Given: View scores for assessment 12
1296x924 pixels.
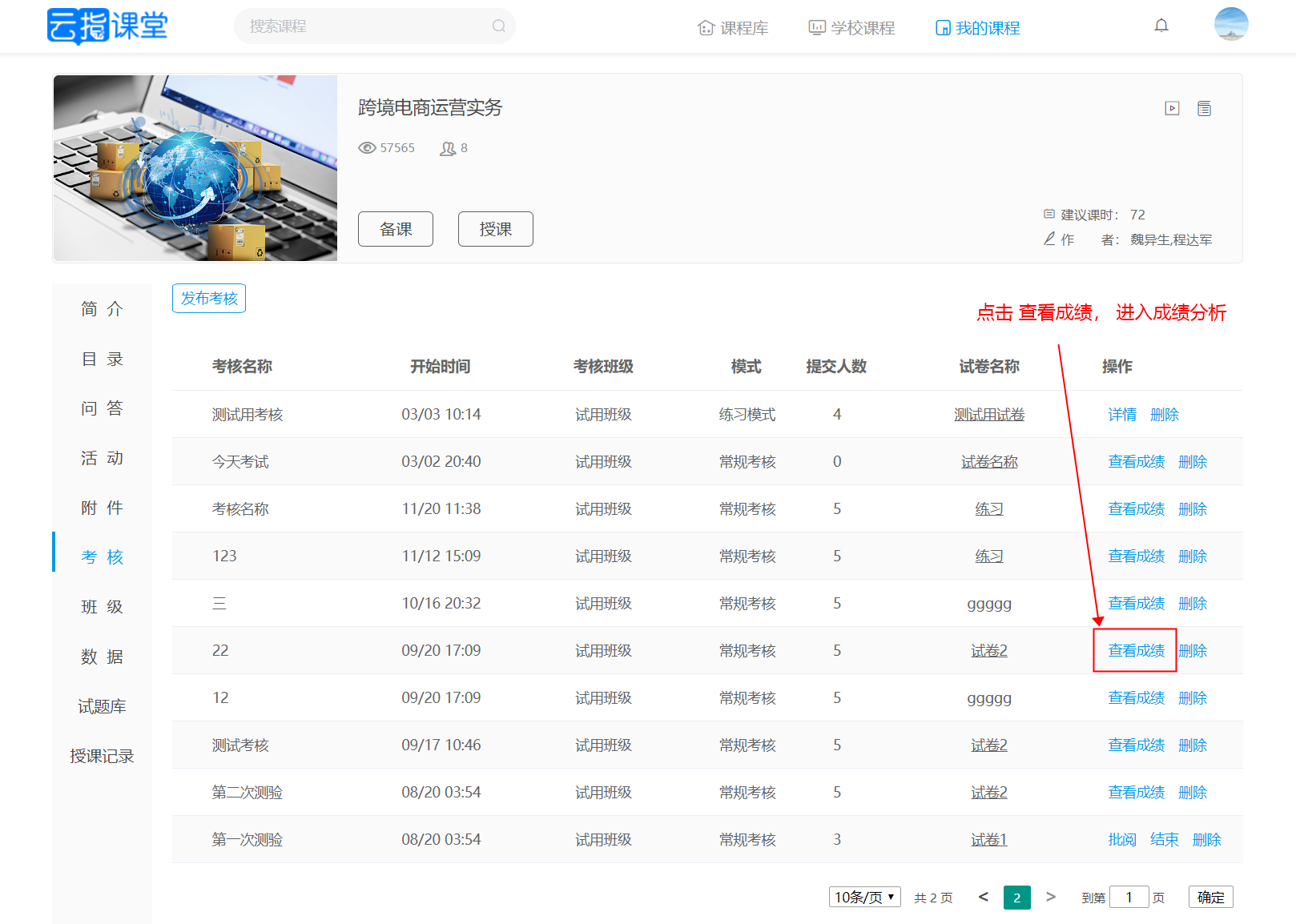Looking at the screenshot, I should [1137, 698].
